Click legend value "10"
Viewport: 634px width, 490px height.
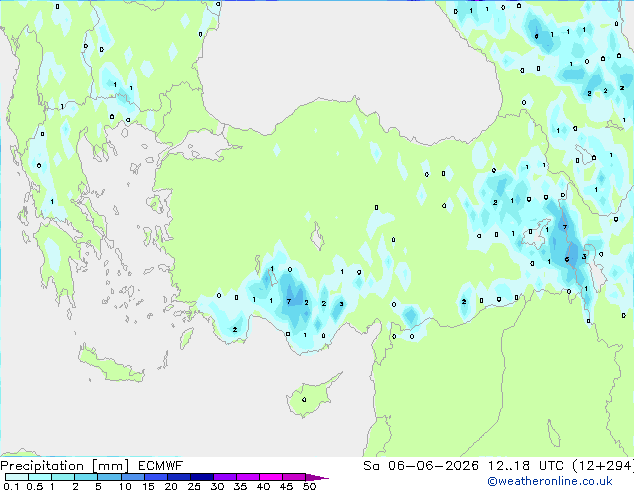[x=125, y=486]
